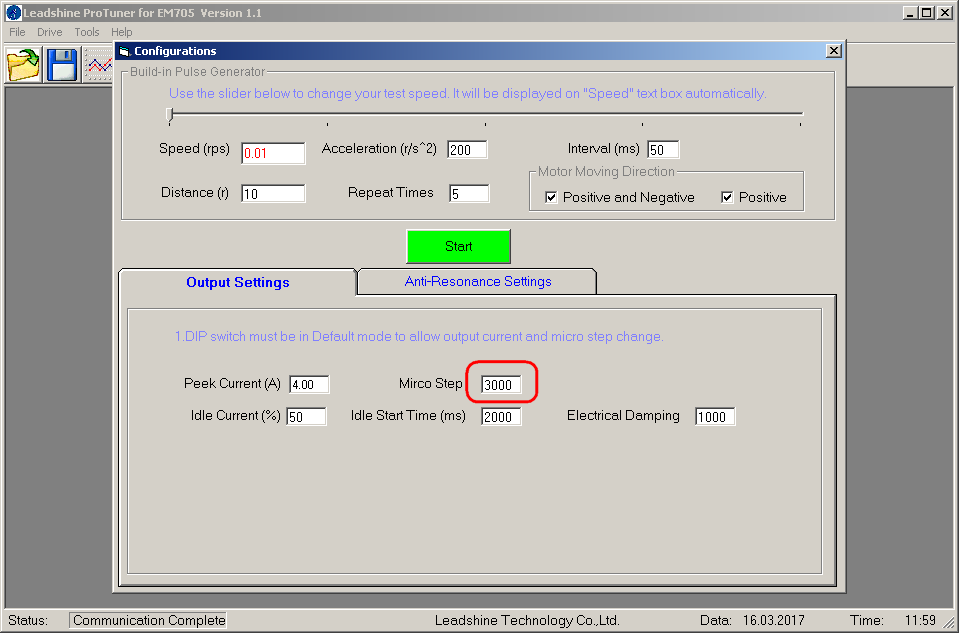959x633 pixels.
Task: Click the Idle Start Time field
Action: 502,416
